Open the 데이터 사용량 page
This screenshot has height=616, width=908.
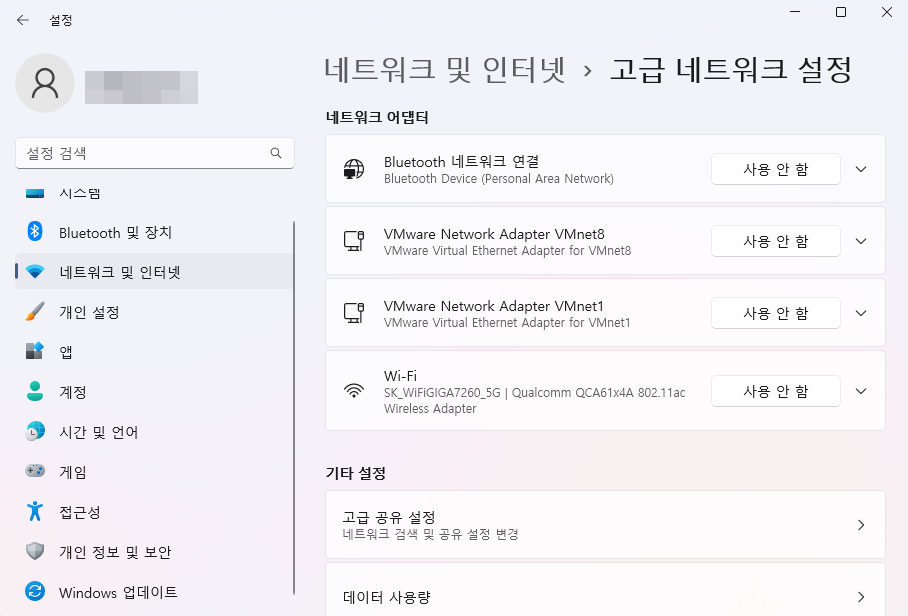coord(605,597)
